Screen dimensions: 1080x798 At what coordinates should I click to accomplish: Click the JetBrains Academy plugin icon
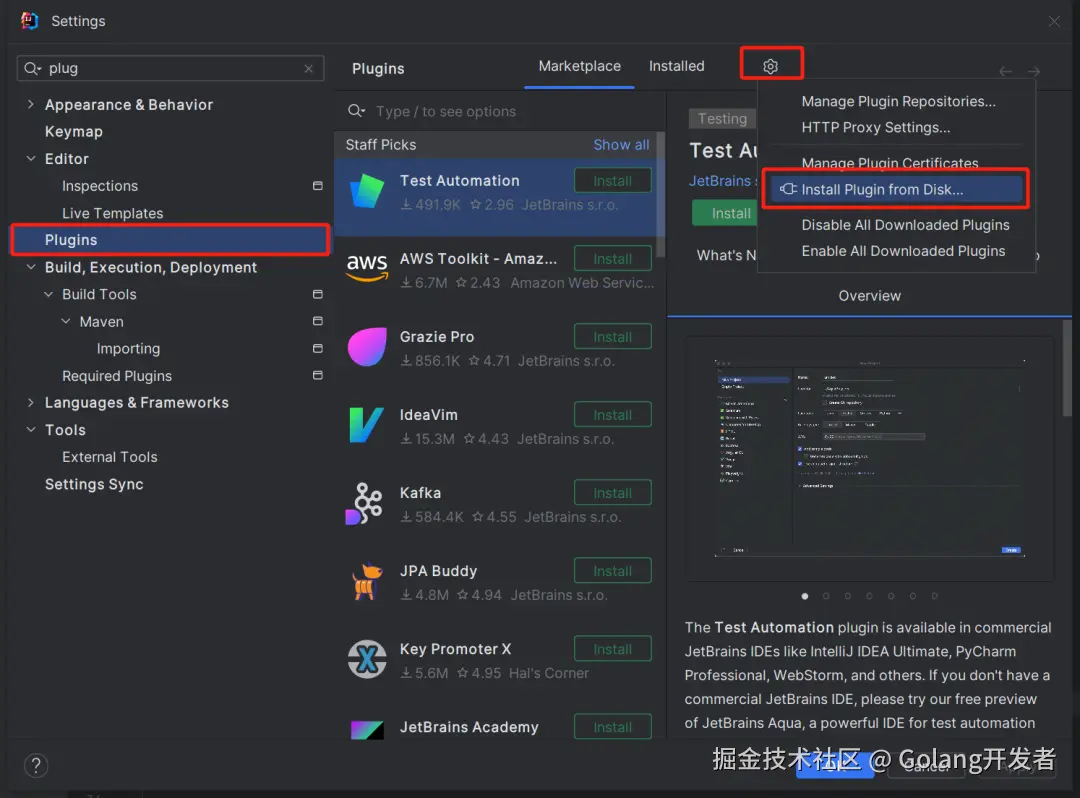367,729
